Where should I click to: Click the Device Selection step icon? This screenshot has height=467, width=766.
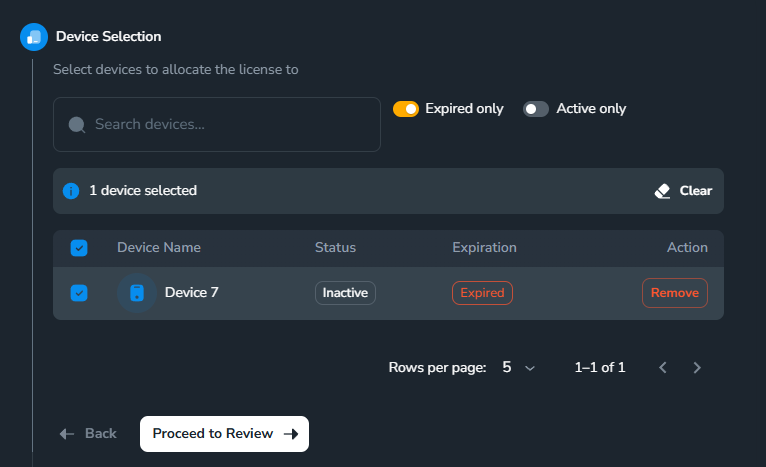[x=34, y=37]
